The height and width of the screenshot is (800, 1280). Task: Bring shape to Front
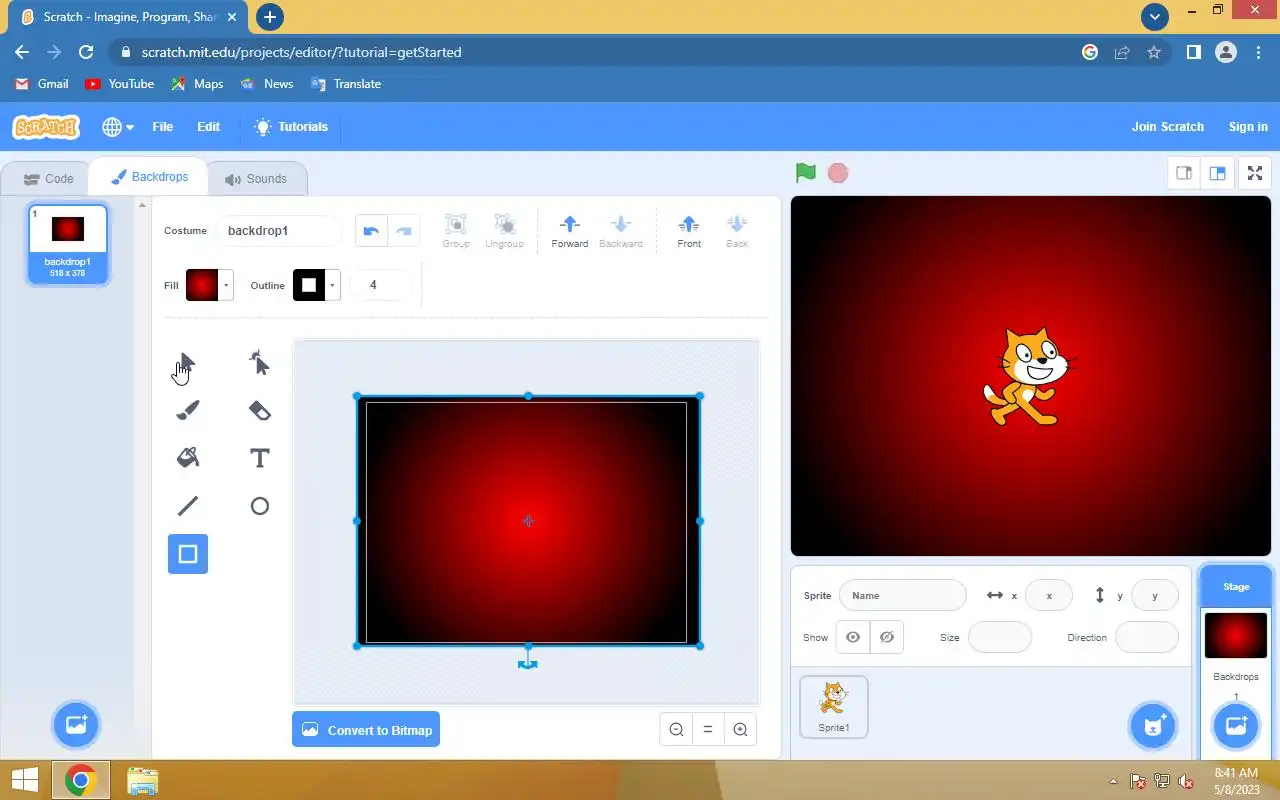689,231
